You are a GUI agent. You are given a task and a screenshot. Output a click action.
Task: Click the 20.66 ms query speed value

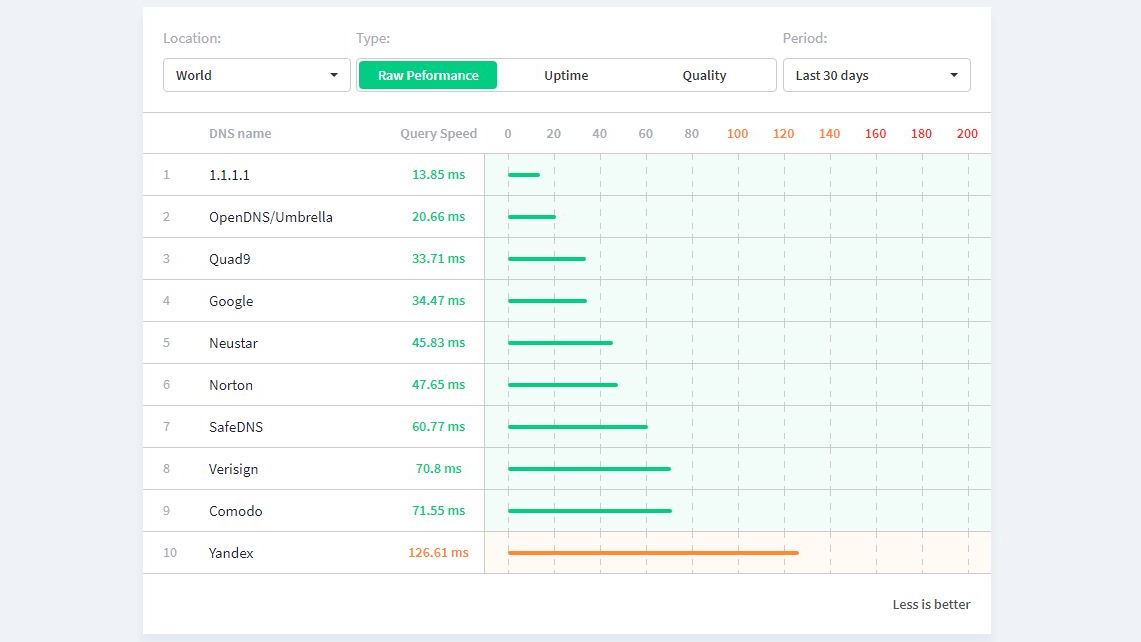coord(439,217)
